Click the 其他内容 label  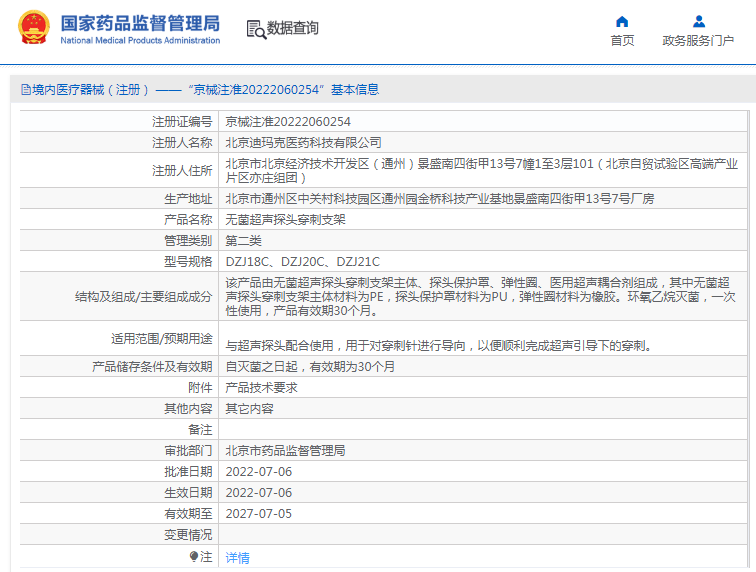click(x=188, y=409)
